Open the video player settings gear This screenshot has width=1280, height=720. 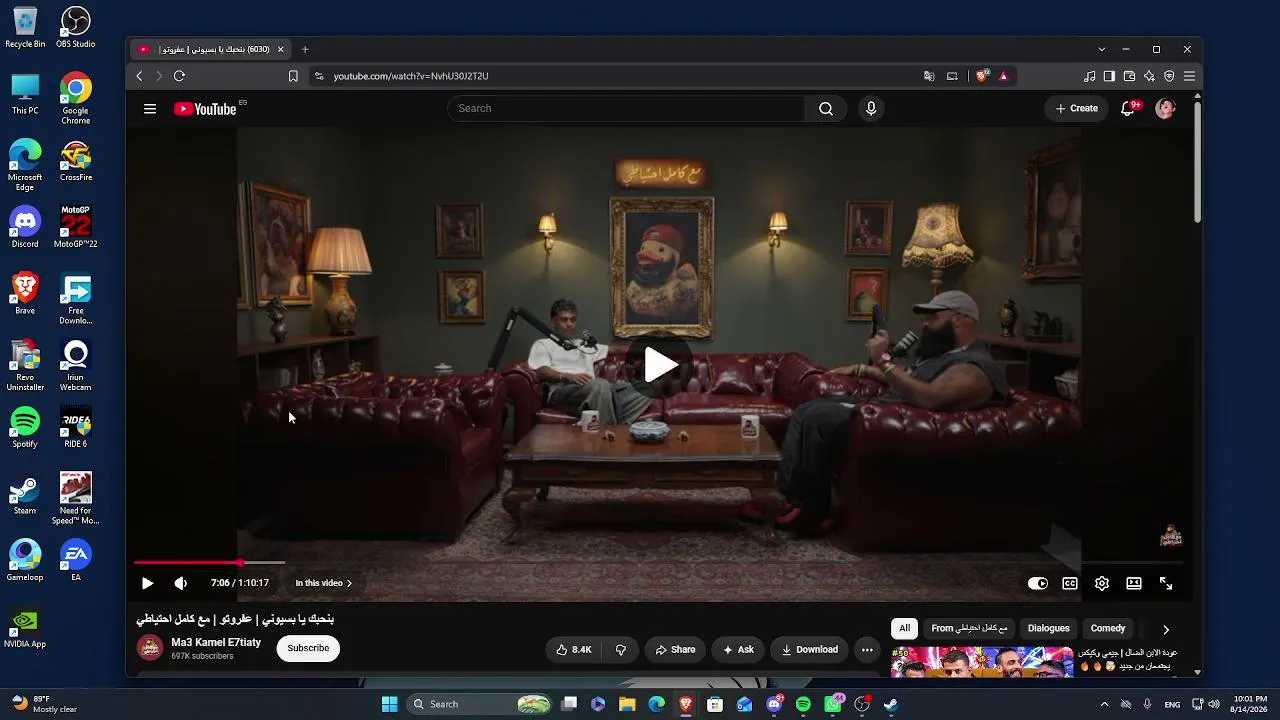click(1102, 583)
